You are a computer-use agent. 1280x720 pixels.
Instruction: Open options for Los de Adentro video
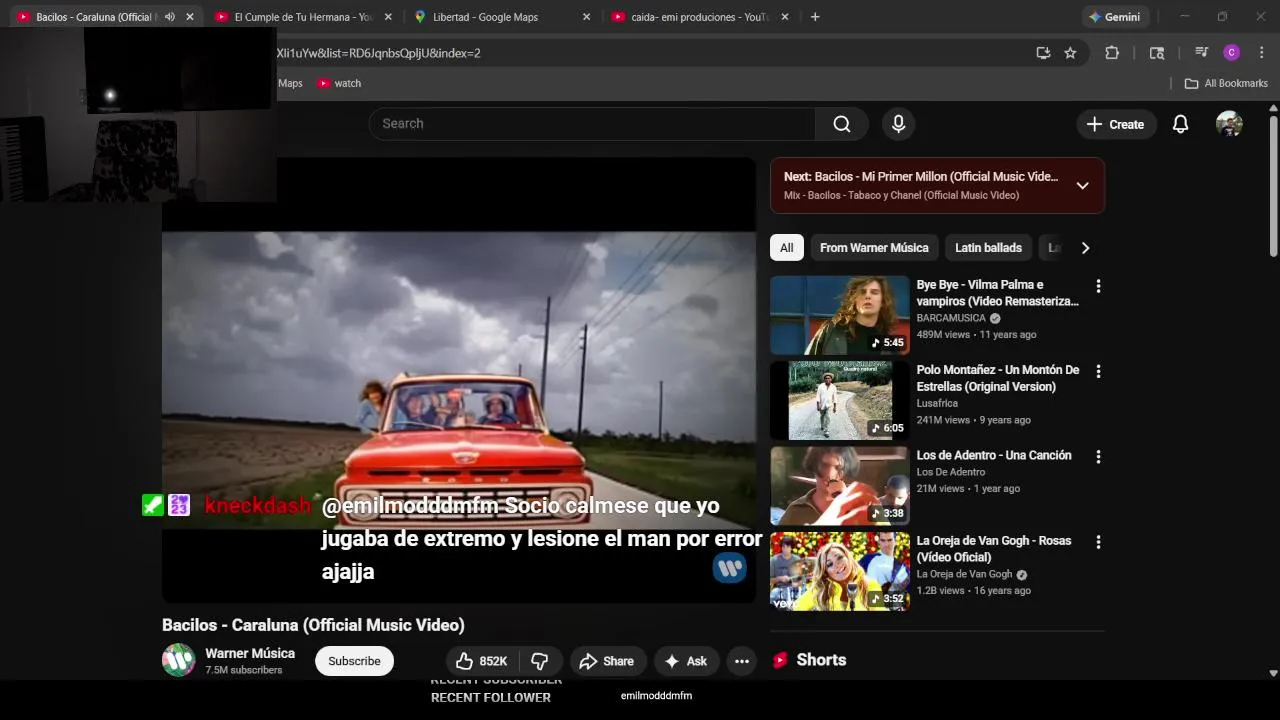(1098, 457)
